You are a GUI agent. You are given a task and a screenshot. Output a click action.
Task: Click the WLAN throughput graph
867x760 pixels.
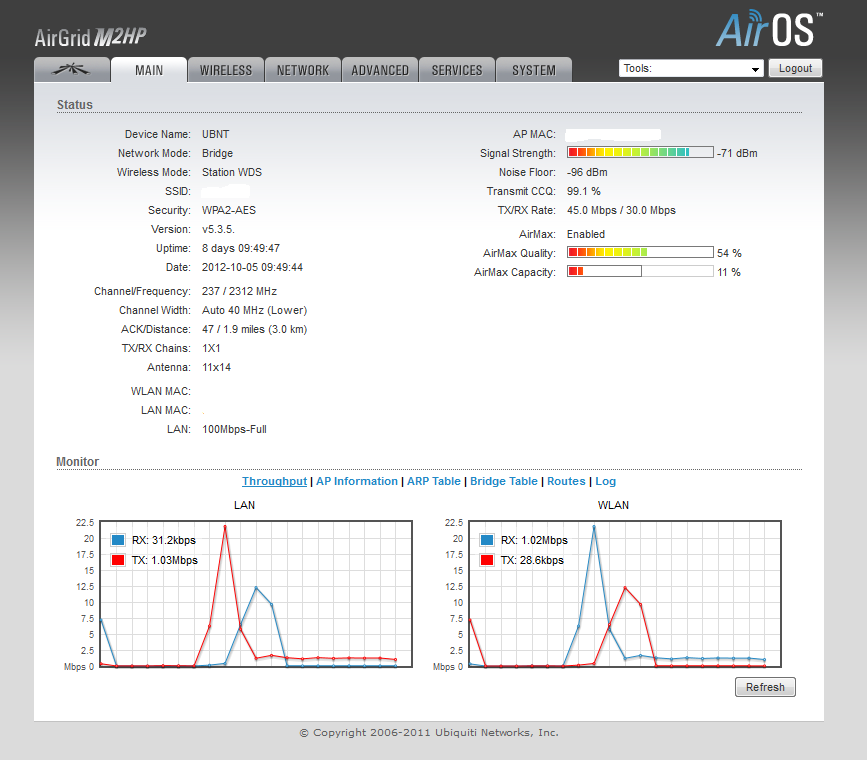click(x=625, y=594)
